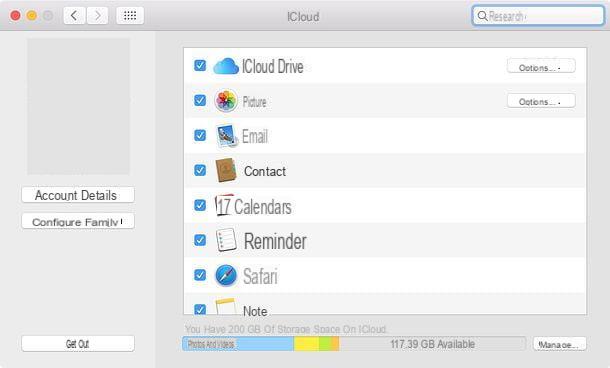
Task: Open Options for iCloud Drive
Action: pos(541,66)
